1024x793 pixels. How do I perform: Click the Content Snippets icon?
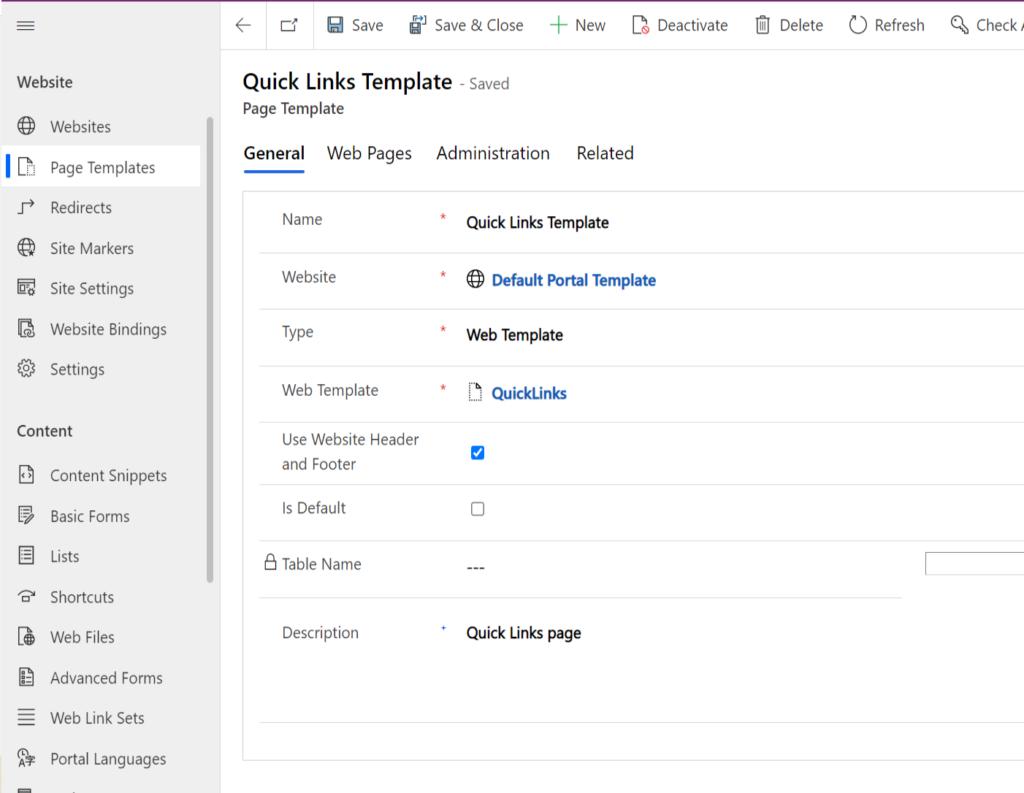point(26,474)
